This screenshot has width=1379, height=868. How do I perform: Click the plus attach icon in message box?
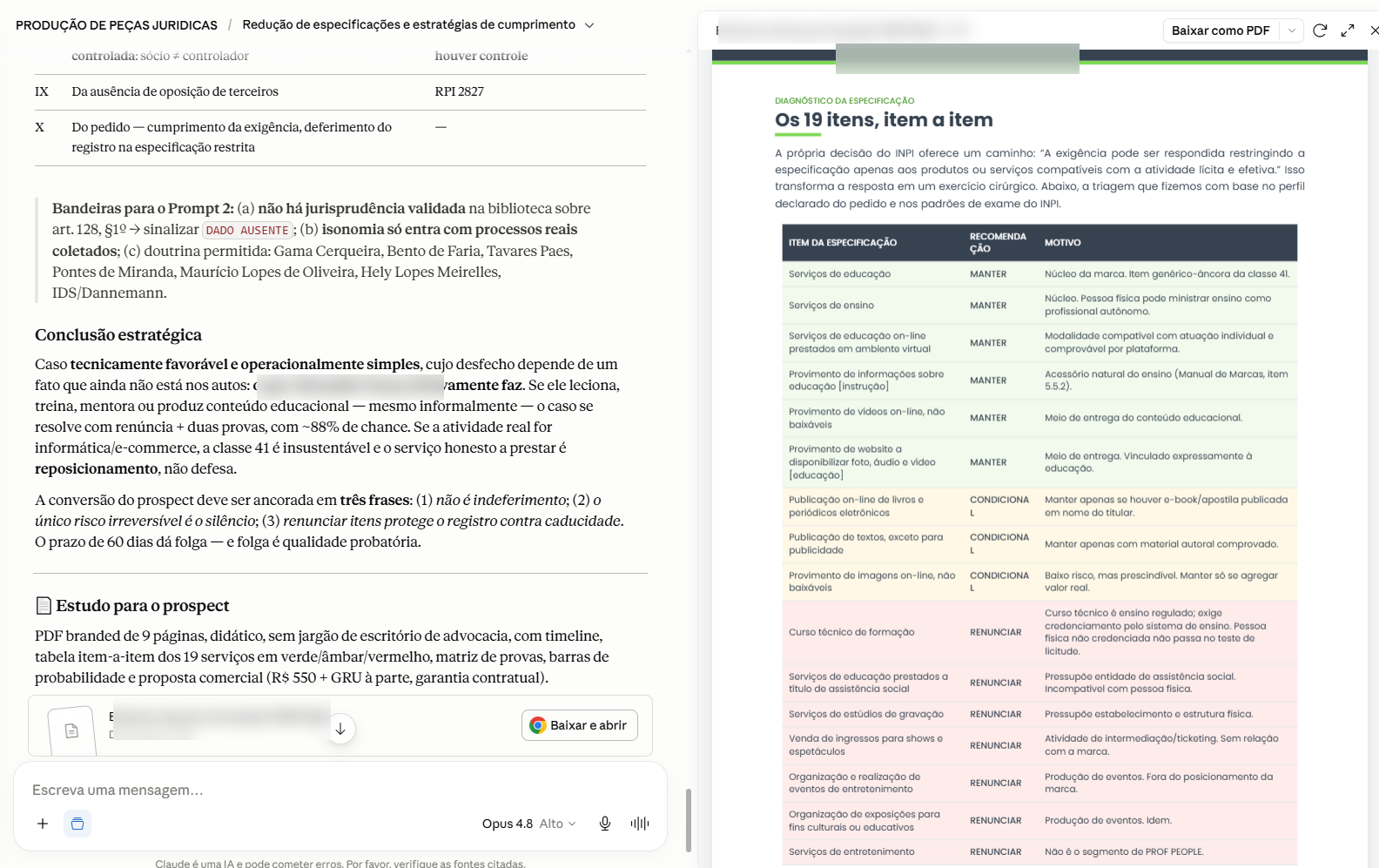(43, 824)
